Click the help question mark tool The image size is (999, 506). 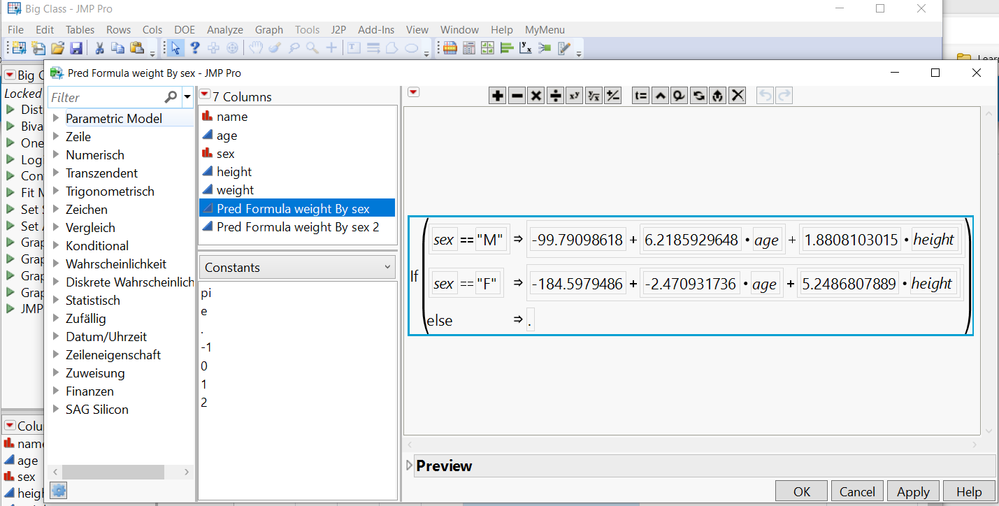tap(195, 48)
